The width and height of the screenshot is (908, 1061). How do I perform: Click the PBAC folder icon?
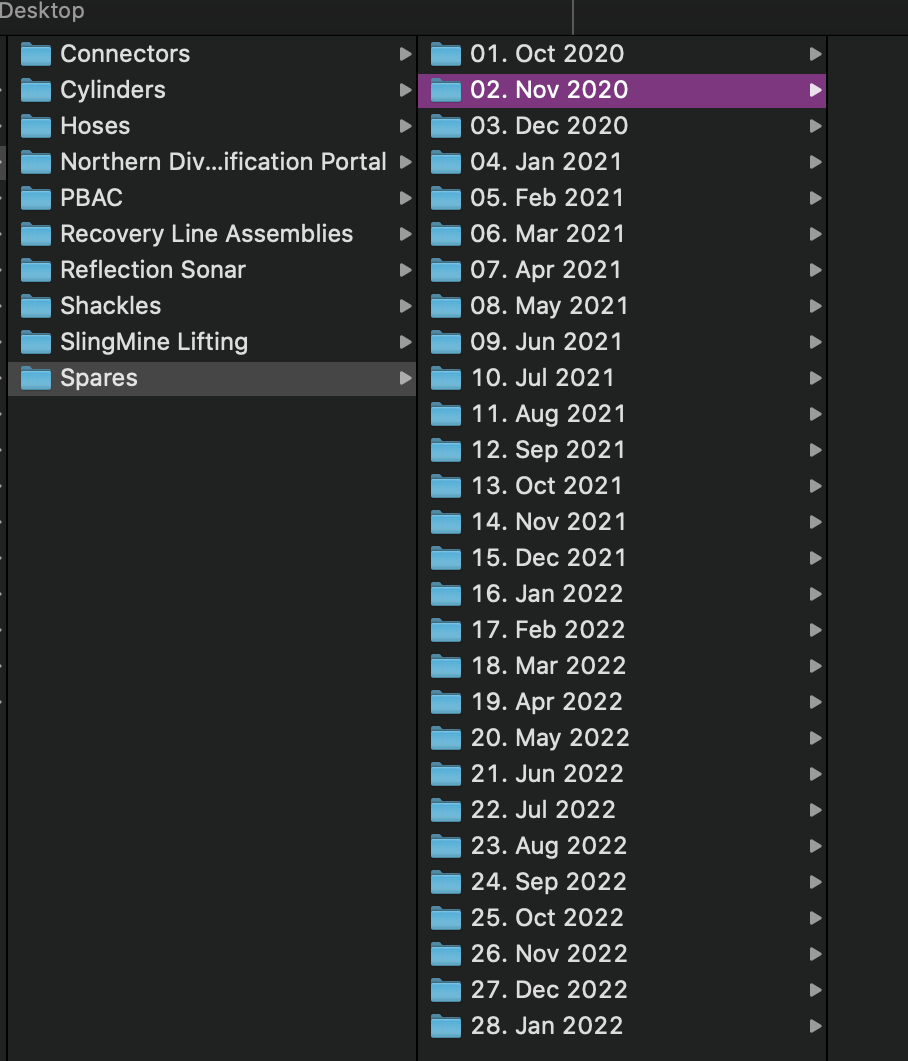tap(36, 198)
